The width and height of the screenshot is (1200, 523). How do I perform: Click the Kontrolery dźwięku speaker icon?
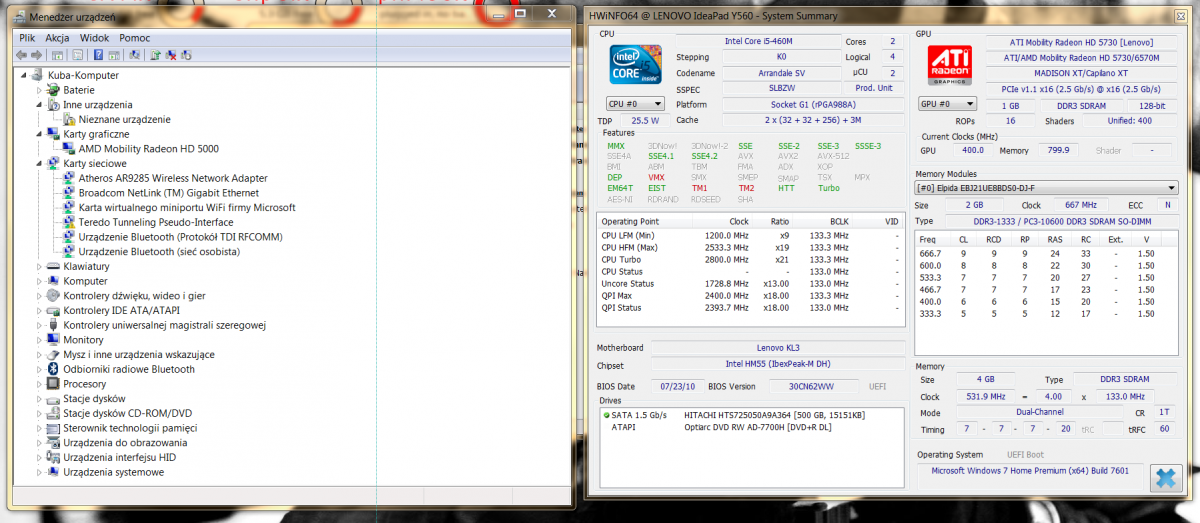(54, 296)
